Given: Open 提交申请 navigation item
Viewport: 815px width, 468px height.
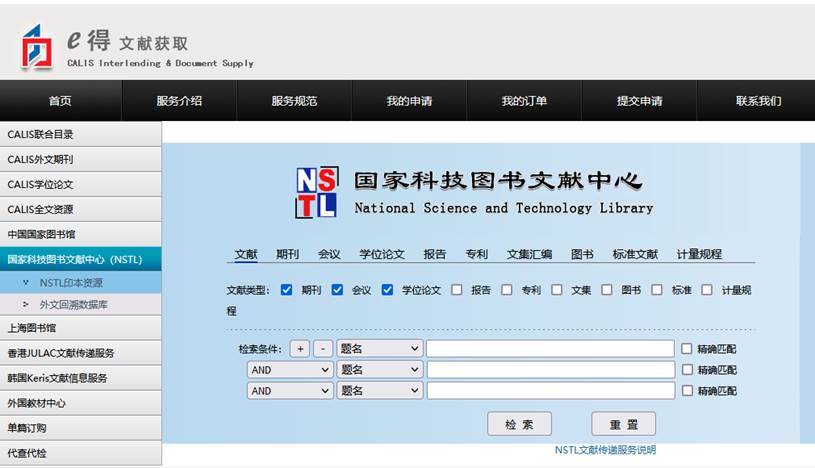Looking at the screenshot, I should point(639,100).
